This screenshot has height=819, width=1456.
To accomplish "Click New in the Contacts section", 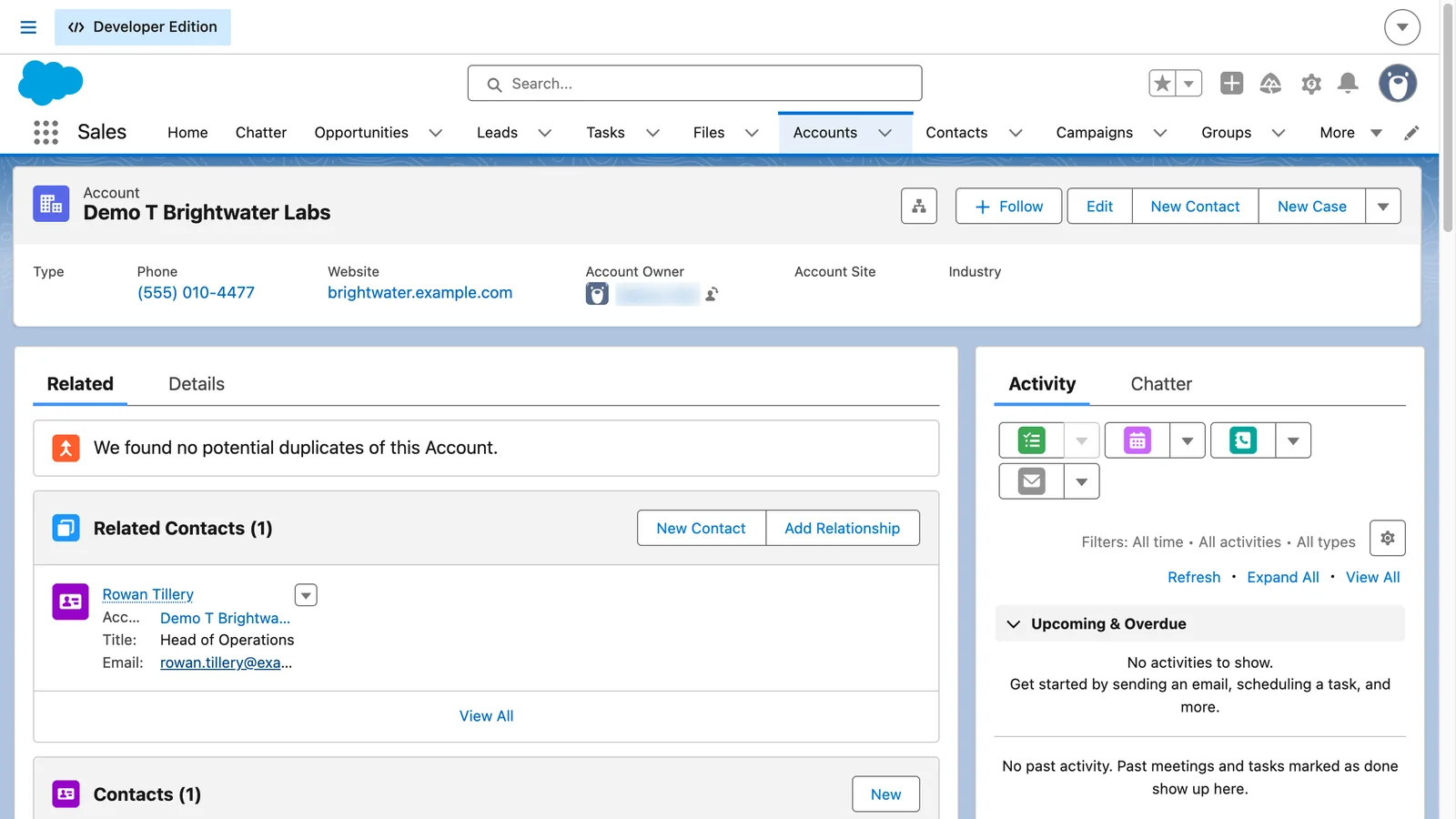I will tap(885, 794).
